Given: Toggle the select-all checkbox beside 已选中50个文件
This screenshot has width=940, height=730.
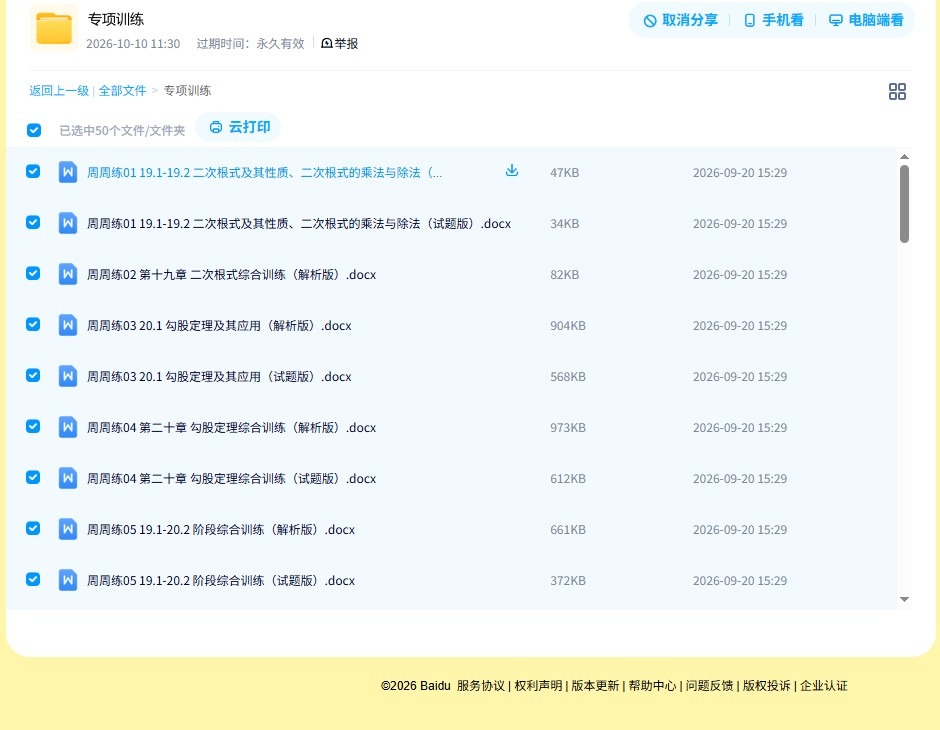Looking at the screenshot, I should click(34, 130).
